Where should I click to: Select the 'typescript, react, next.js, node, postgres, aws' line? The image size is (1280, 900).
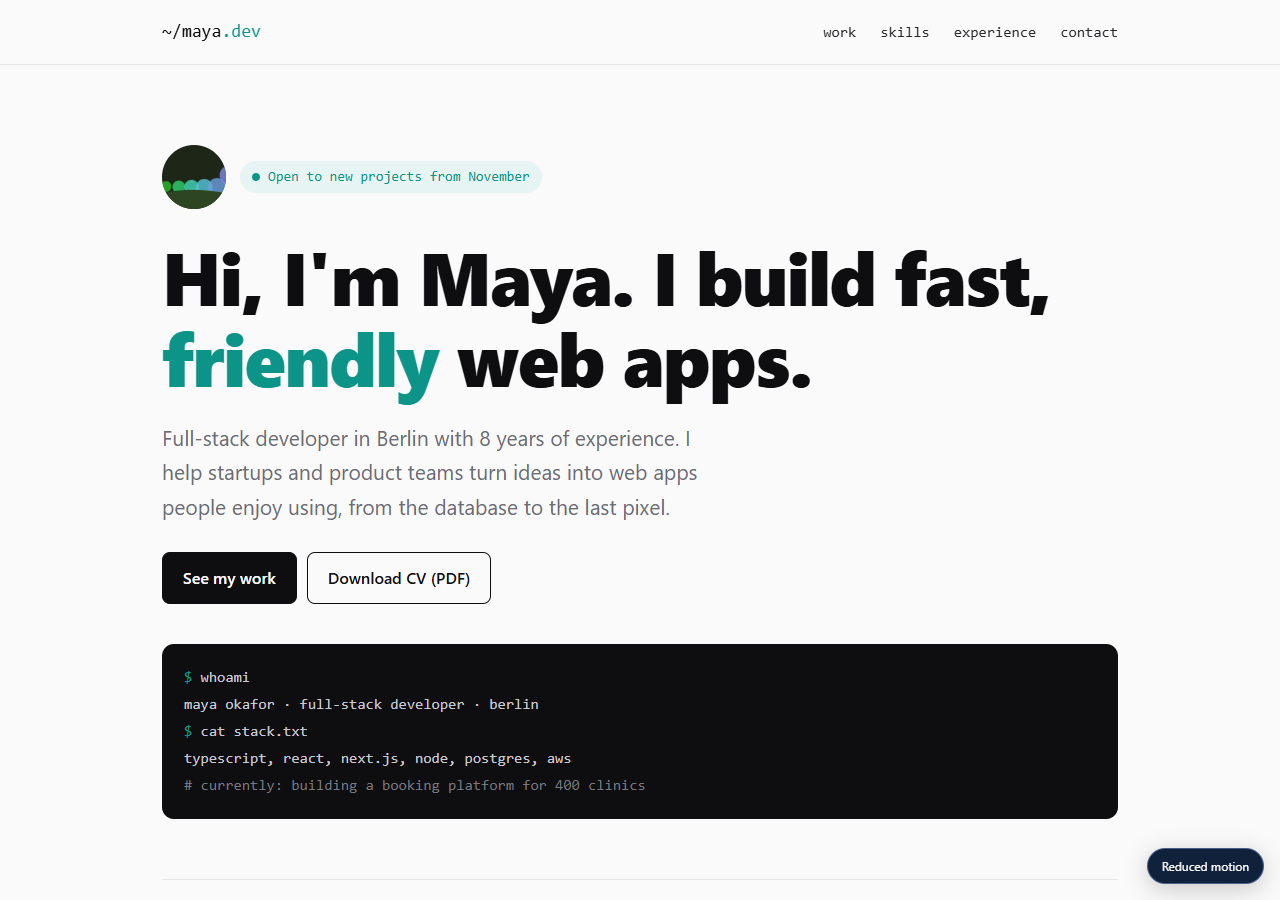[x=377, y=758]
